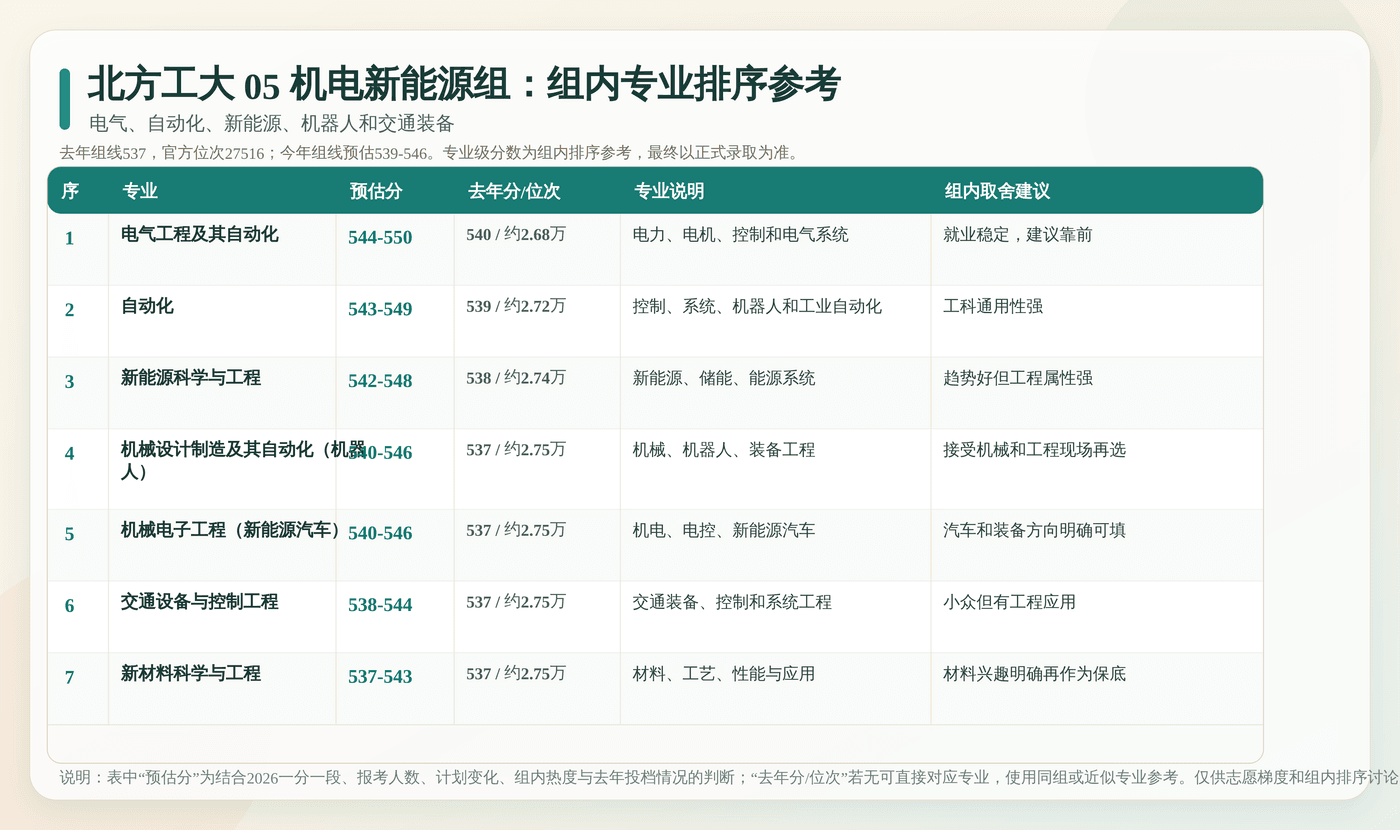Click the 去年分/位次 column header

tap(514, 191)
